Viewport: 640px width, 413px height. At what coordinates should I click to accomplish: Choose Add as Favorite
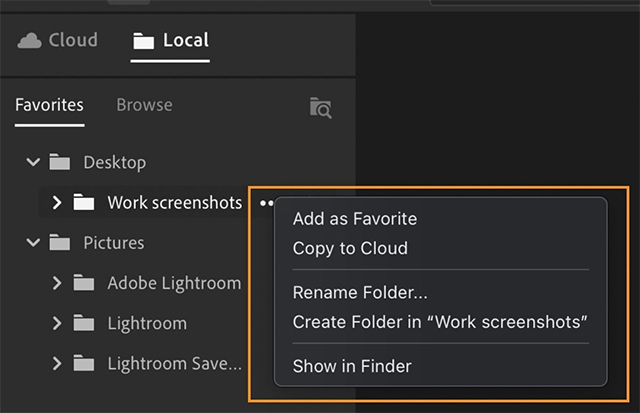pyautogui.click(x=355, y=219)
